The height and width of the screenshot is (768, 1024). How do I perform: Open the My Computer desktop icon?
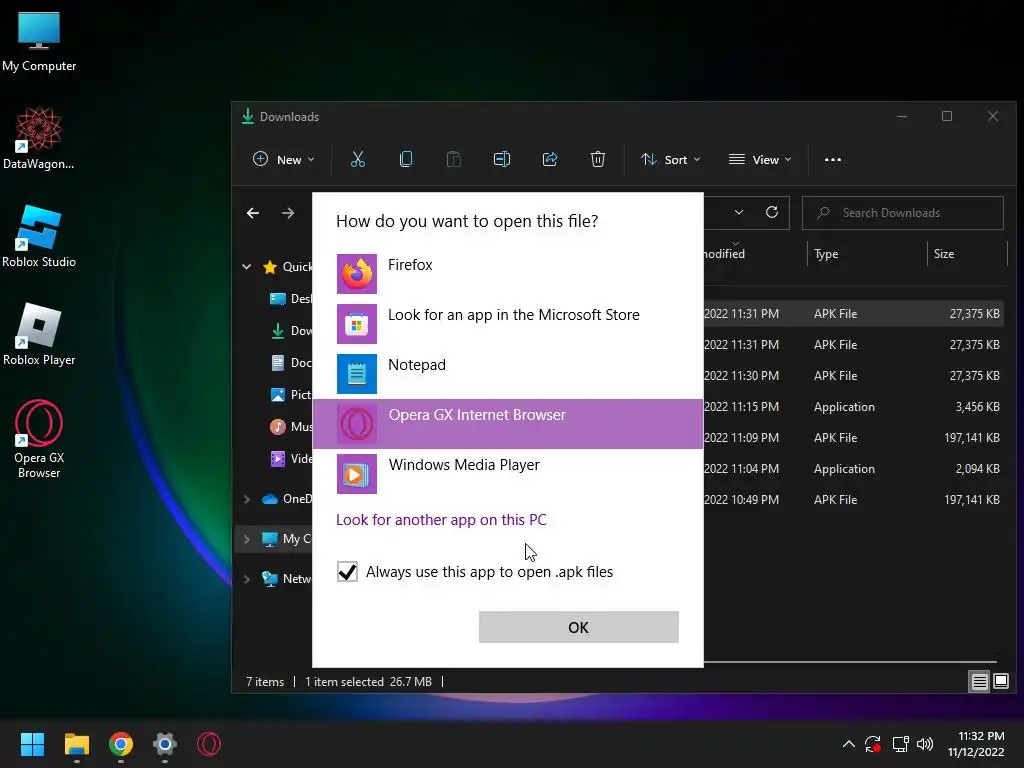[x=39, y=41]
